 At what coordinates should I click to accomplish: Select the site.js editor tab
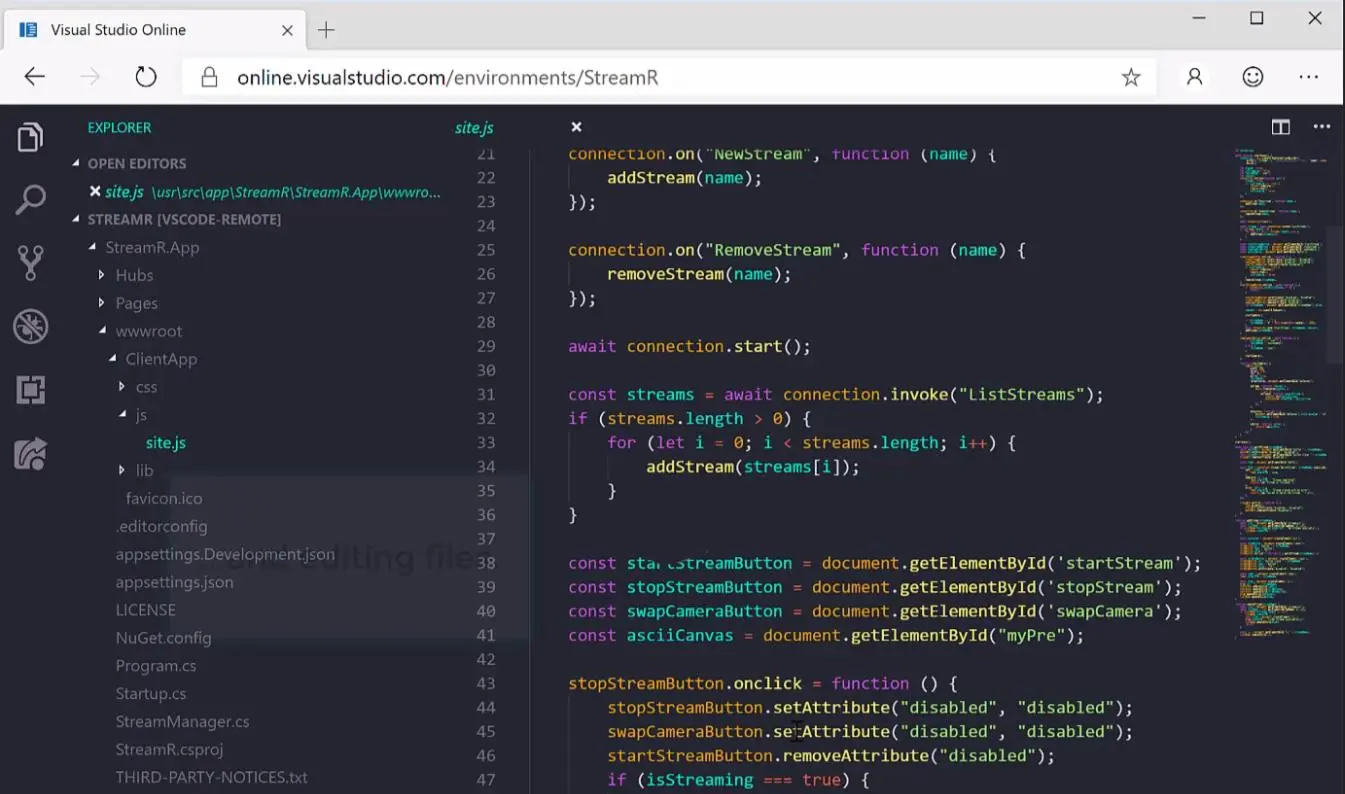point(474,127)
